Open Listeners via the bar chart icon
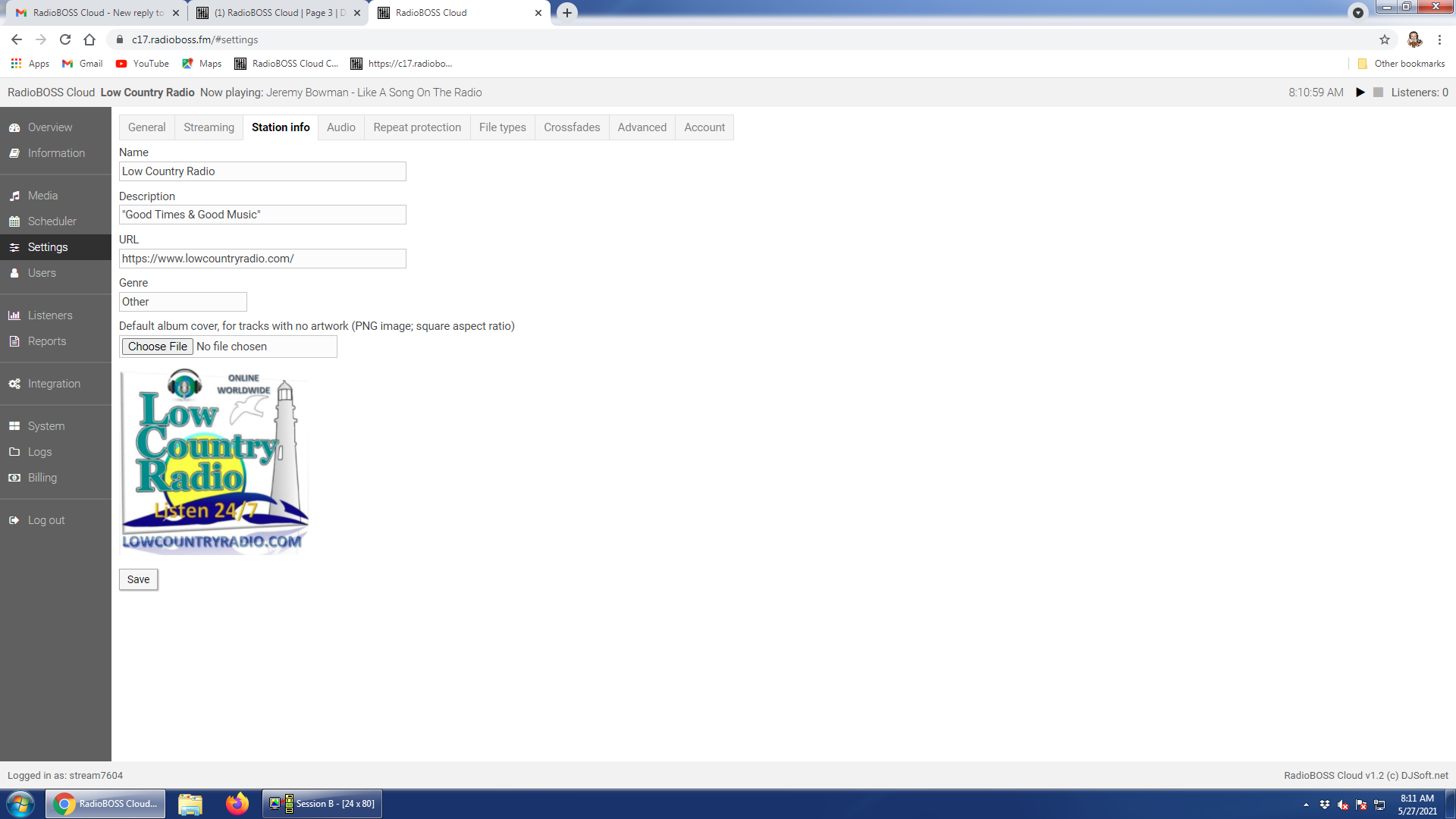 tap(14, 315)
